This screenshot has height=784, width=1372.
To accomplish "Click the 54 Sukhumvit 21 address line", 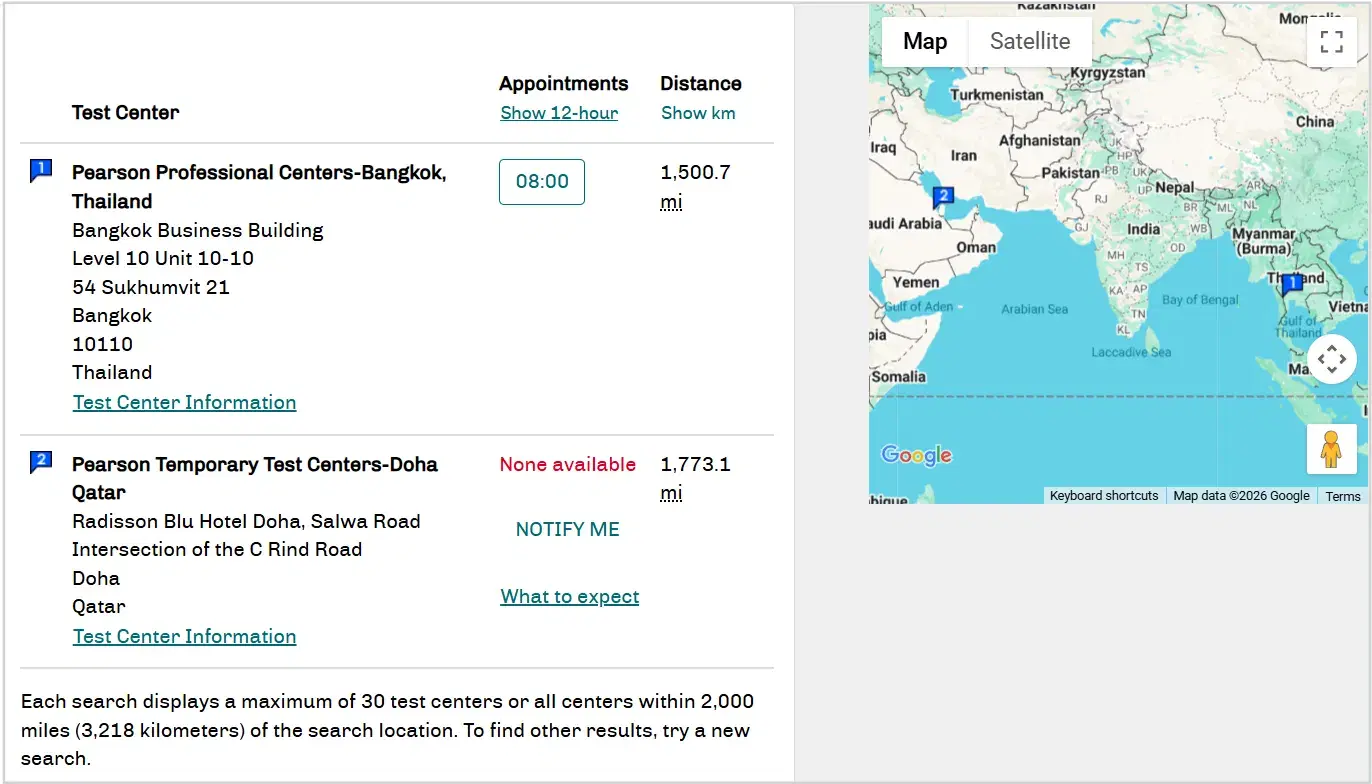I will coord(151,287).
